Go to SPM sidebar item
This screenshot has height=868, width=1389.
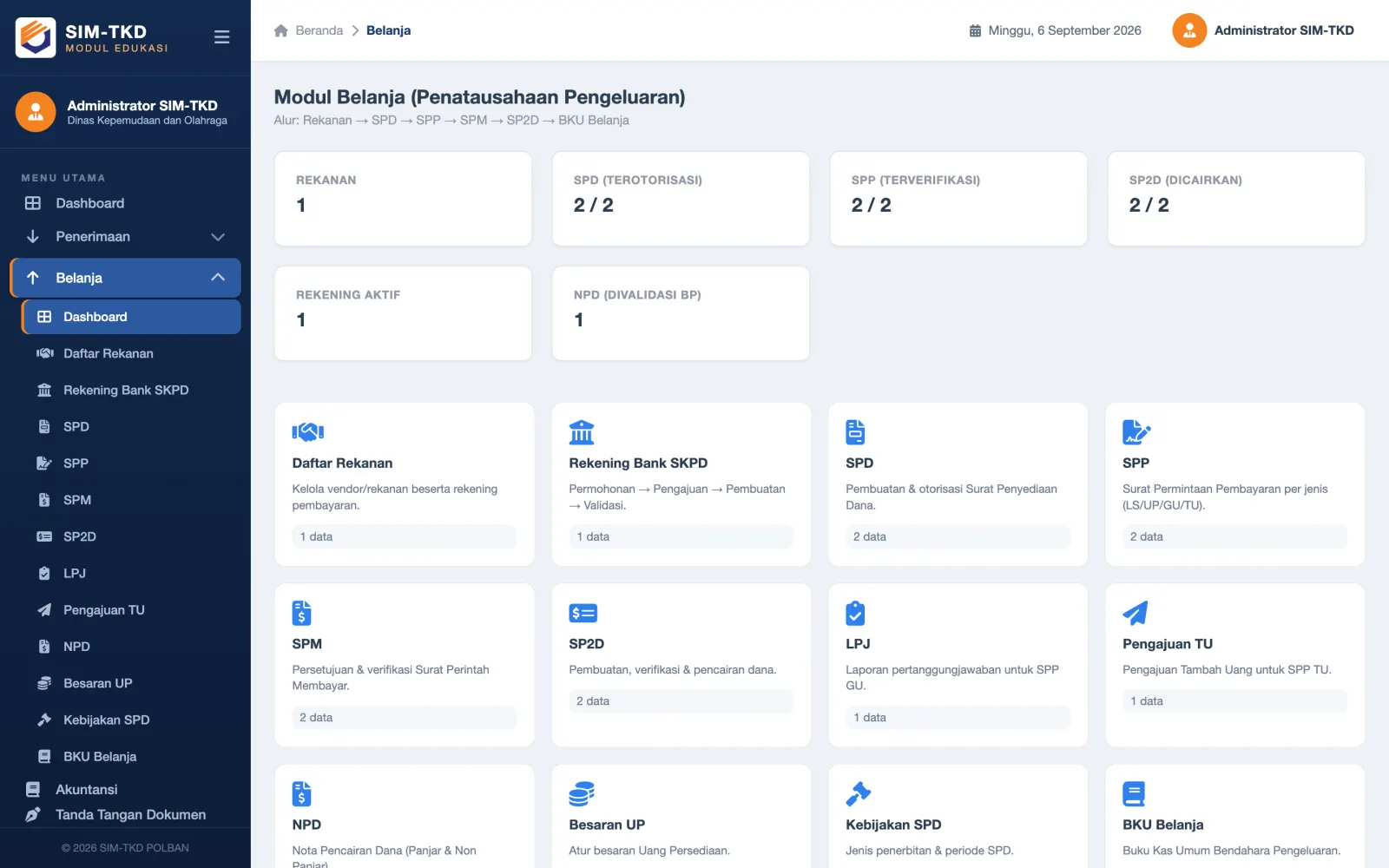(131, 500)
